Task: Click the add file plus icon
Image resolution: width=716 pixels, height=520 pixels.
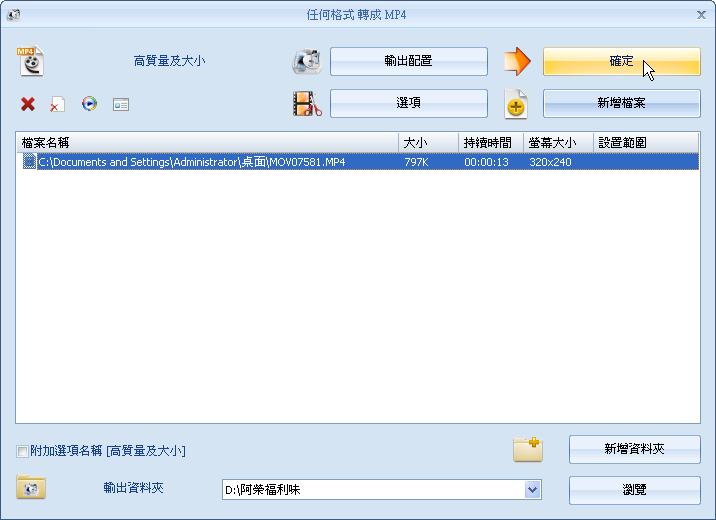Action: click(x=516, y=104)
